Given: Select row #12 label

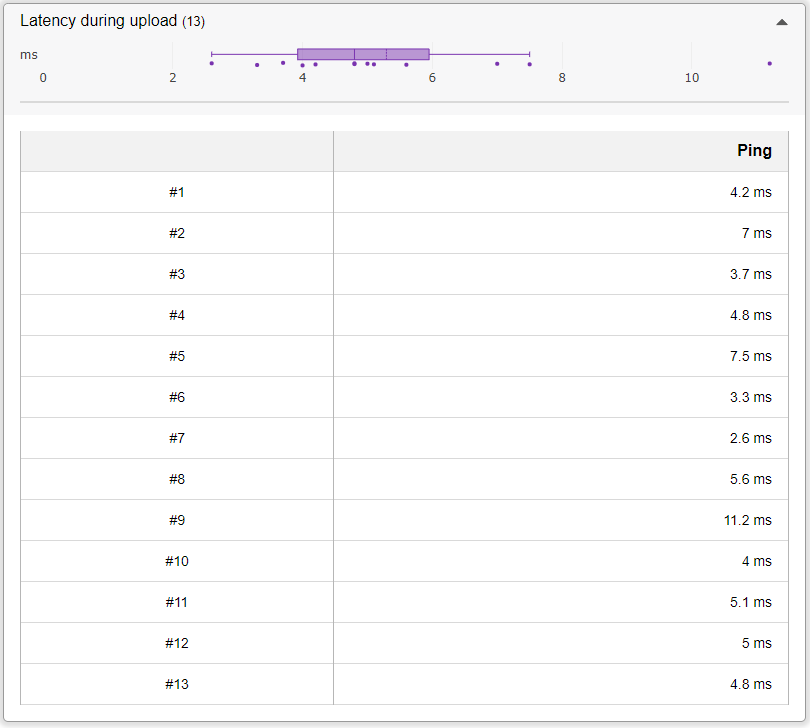Looking at the screenshot, I should [x=177, y=643].
